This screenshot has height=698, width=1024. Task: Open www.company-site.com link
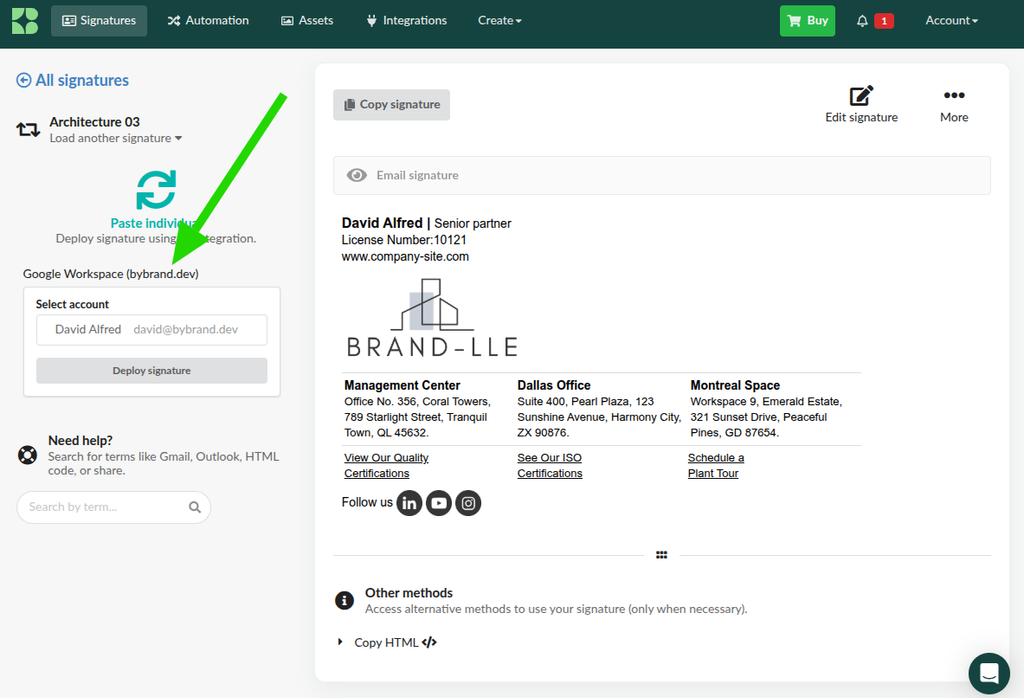tap(405, 257)
